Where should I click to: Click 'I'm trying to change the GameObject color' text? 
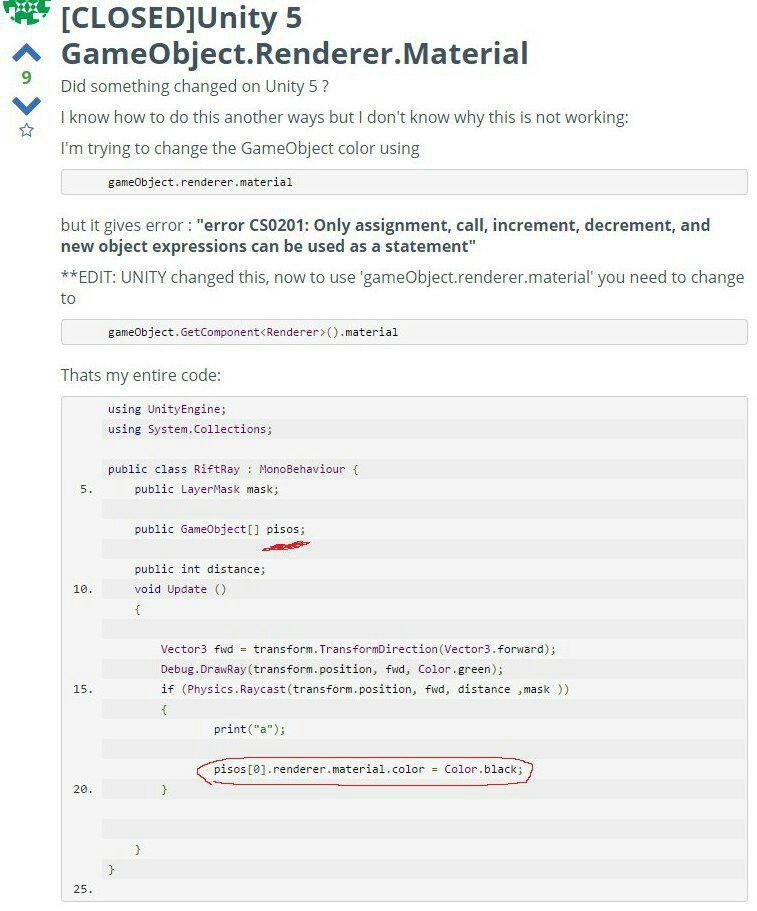(x=240, y=149)
